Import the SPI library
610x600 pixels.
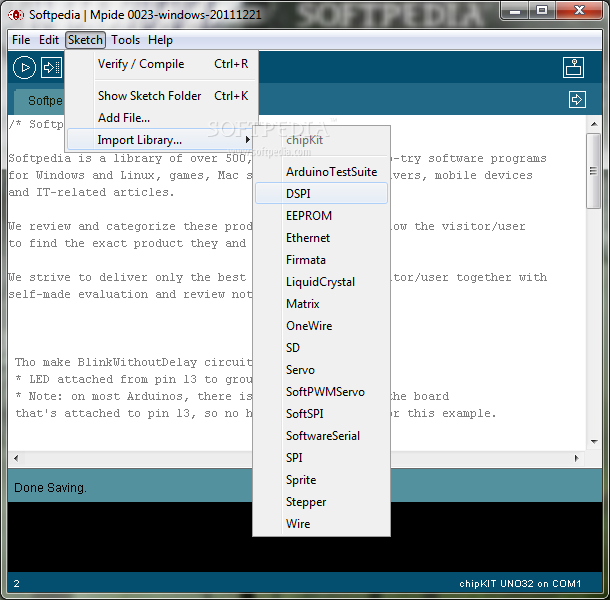click(321, 458)
